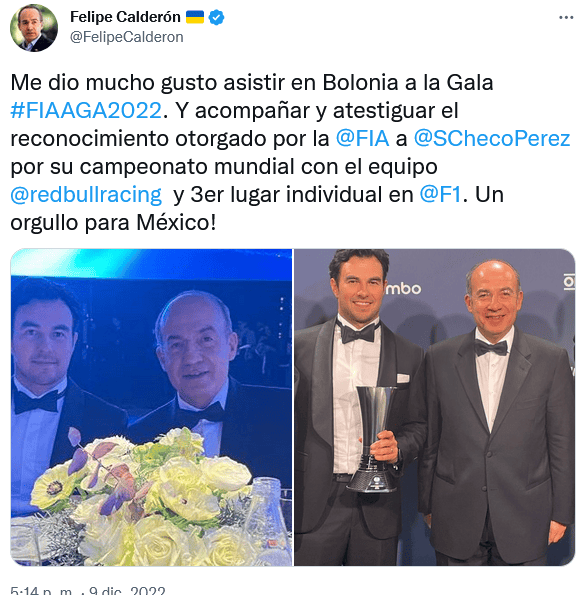This screenshot has height=595, width=586.
Task: Open the @F1 mention link
Action: 440,195
